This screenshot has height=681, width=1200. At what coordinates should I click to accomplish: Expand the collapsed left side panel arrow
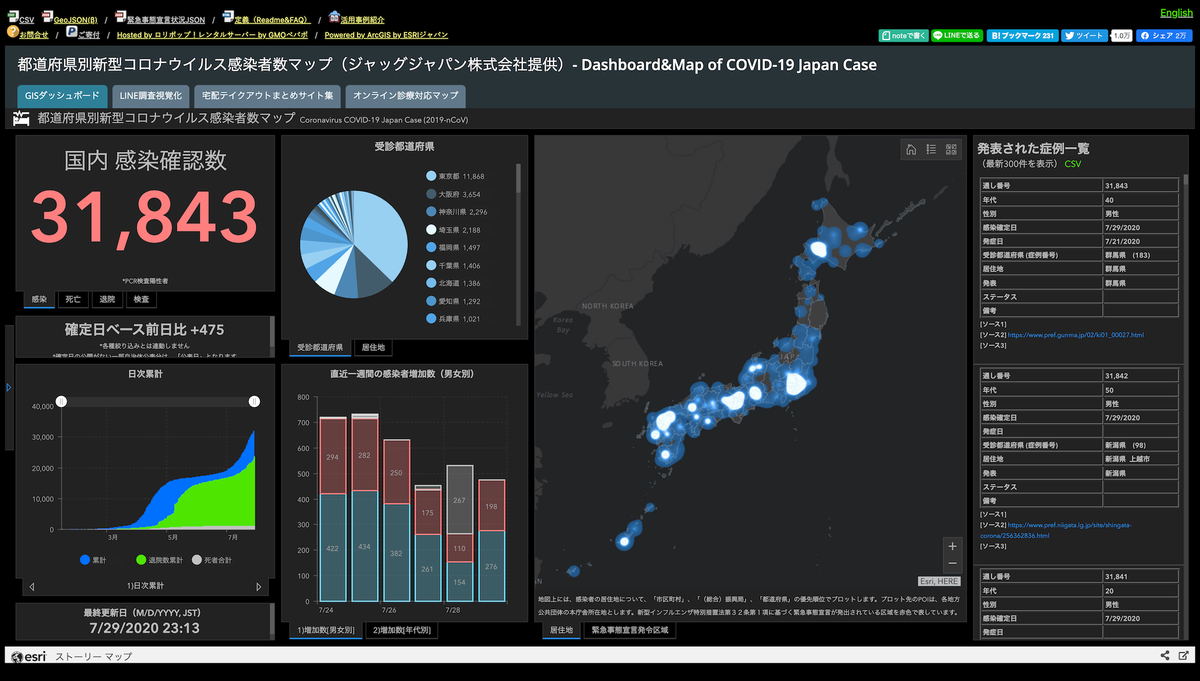click(9, 387)
